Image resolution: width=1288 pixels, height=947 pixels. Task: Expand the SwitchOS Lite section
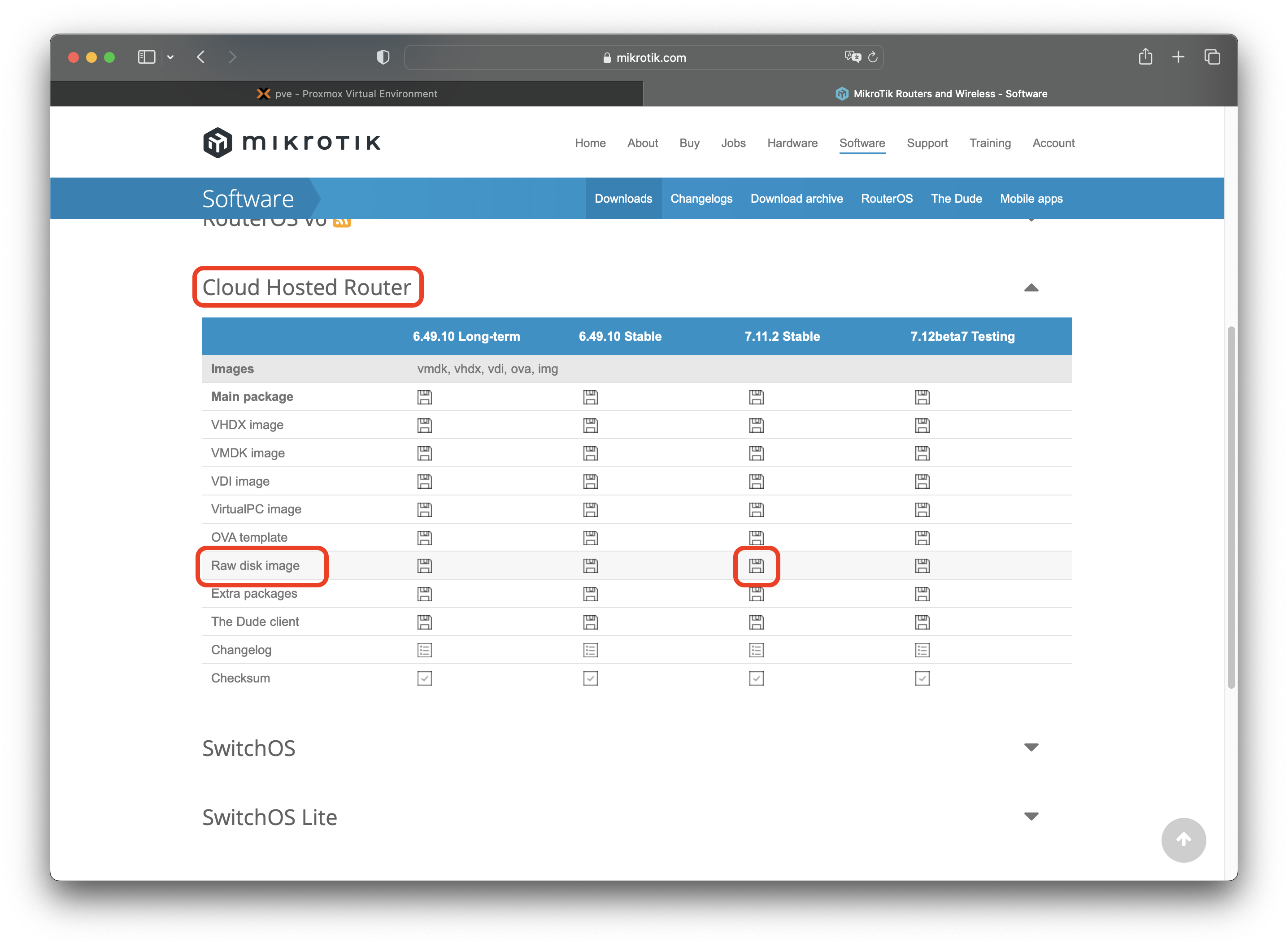(1031, 817)
